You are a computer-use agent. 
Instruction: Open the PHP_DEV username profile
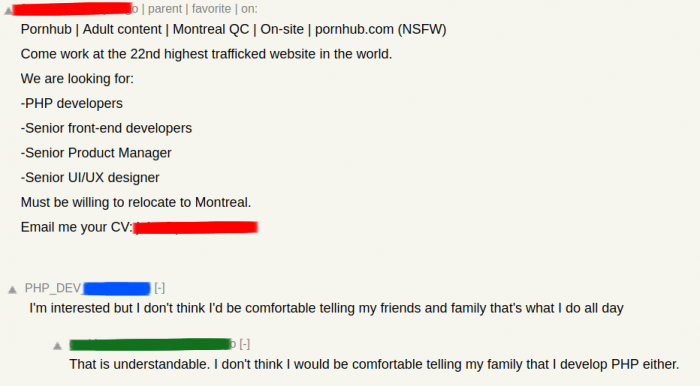pos(88,288)
